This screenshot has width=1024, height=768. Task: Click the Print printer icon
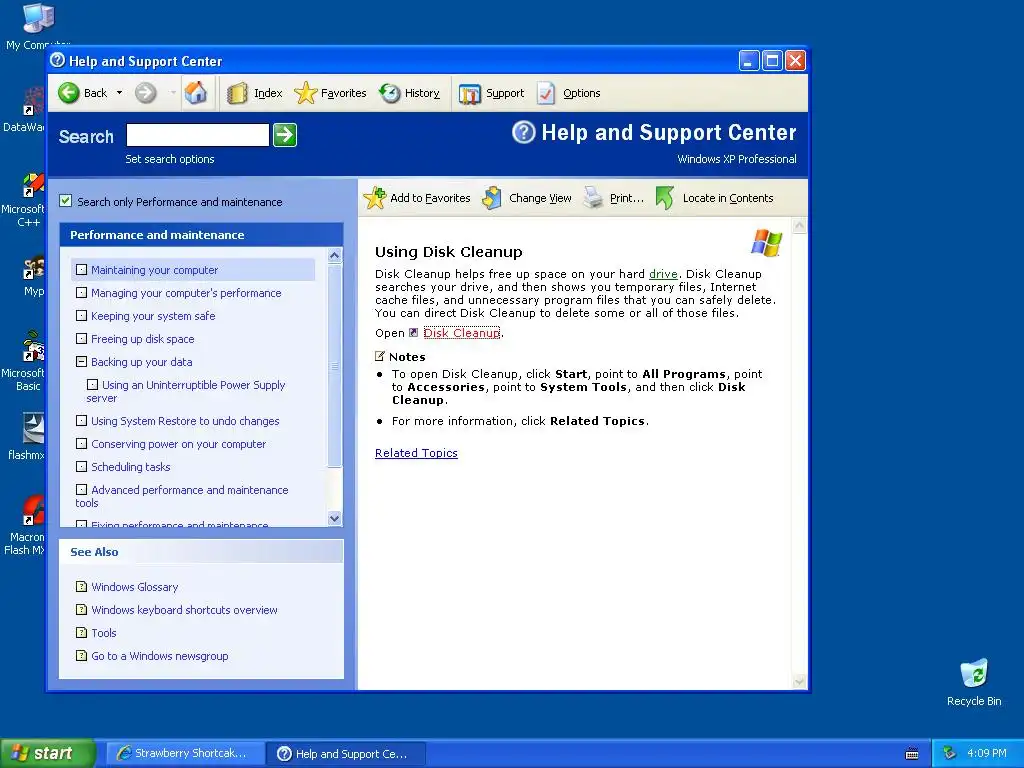tap(594, 197)
